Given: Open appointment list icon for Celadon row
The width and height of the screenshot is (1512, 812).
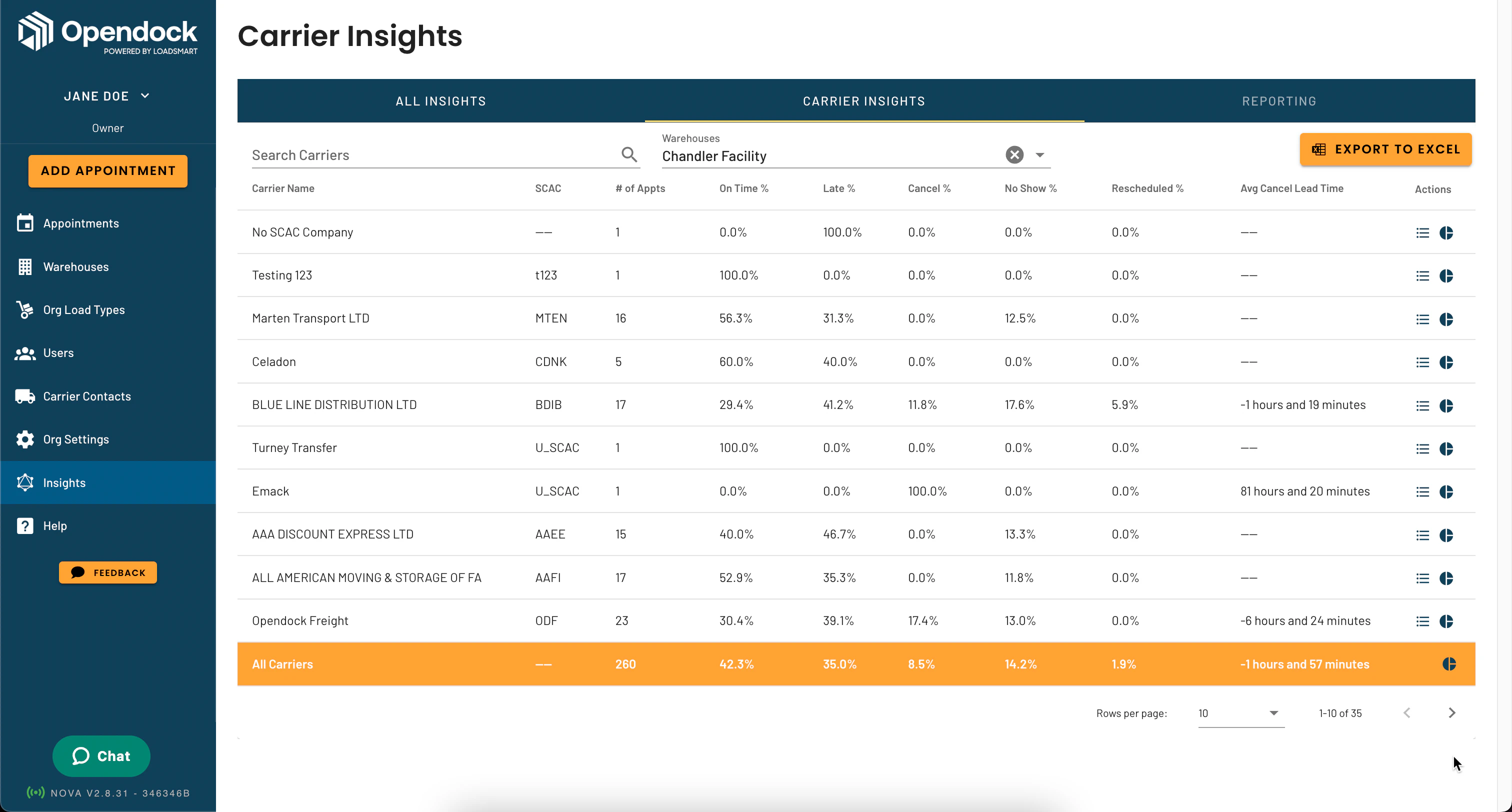Looking at the screenshot, I should coord(1422,362).
